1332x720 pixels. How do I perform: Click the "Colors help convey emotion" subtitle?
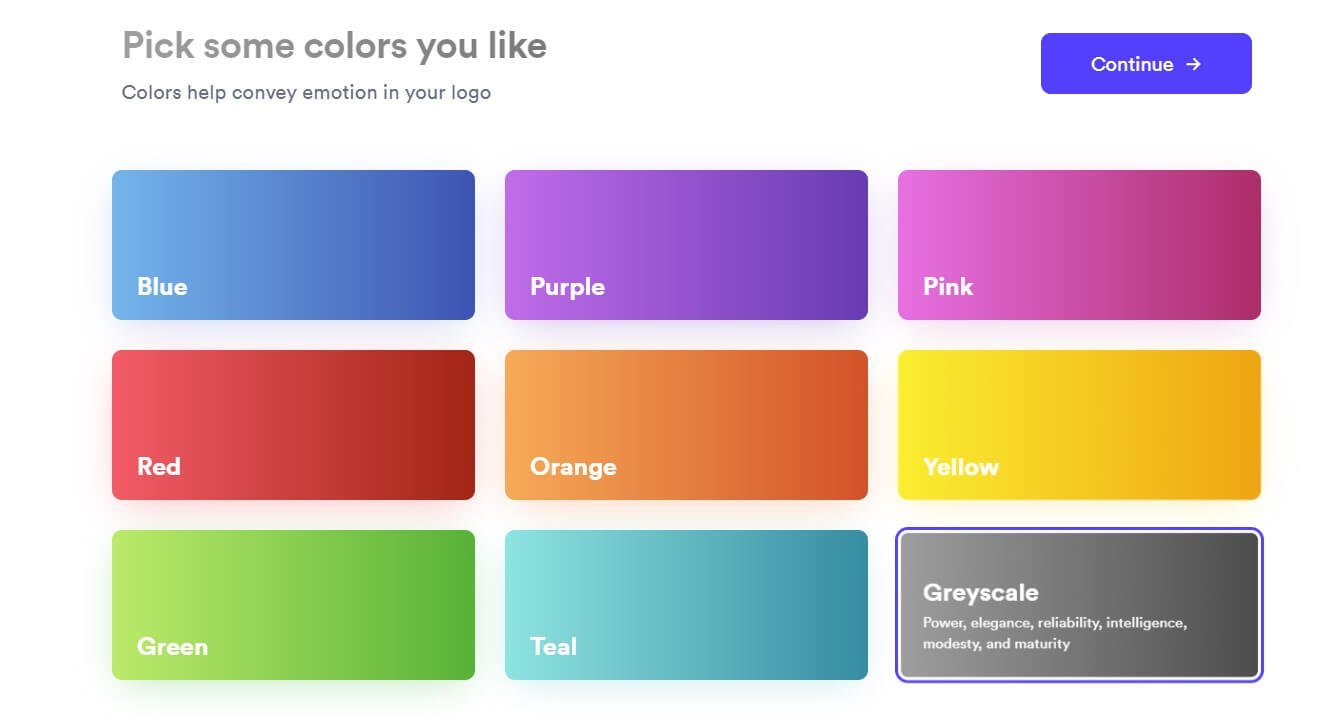pos(306,93)
